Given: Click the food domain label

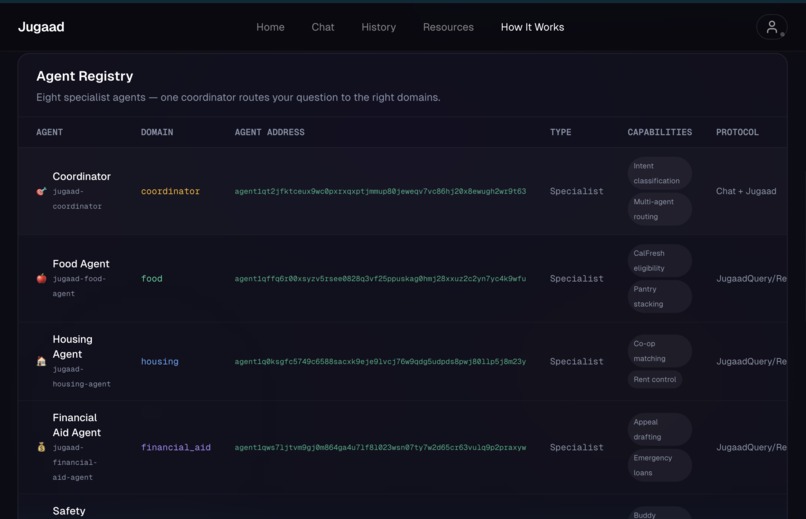Looking at the screenshot, I should (152, 279).
